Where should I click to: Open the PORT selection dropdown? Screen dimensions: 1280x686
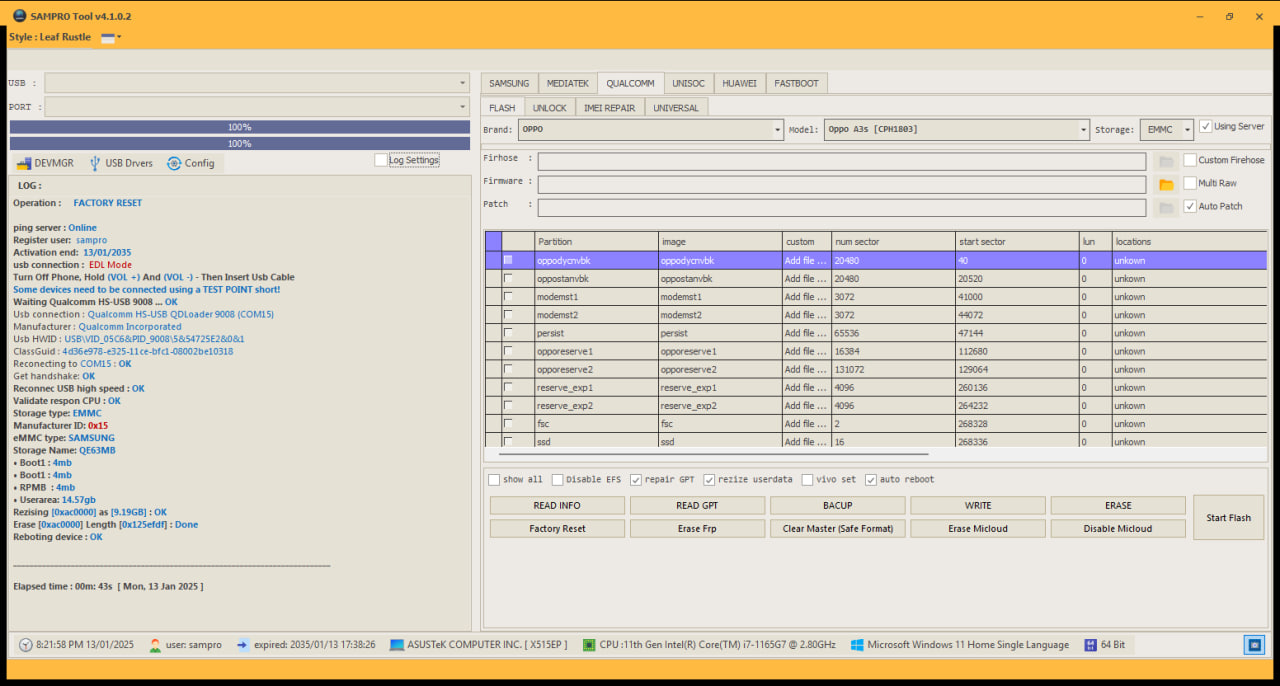click(x=257, y=107)
